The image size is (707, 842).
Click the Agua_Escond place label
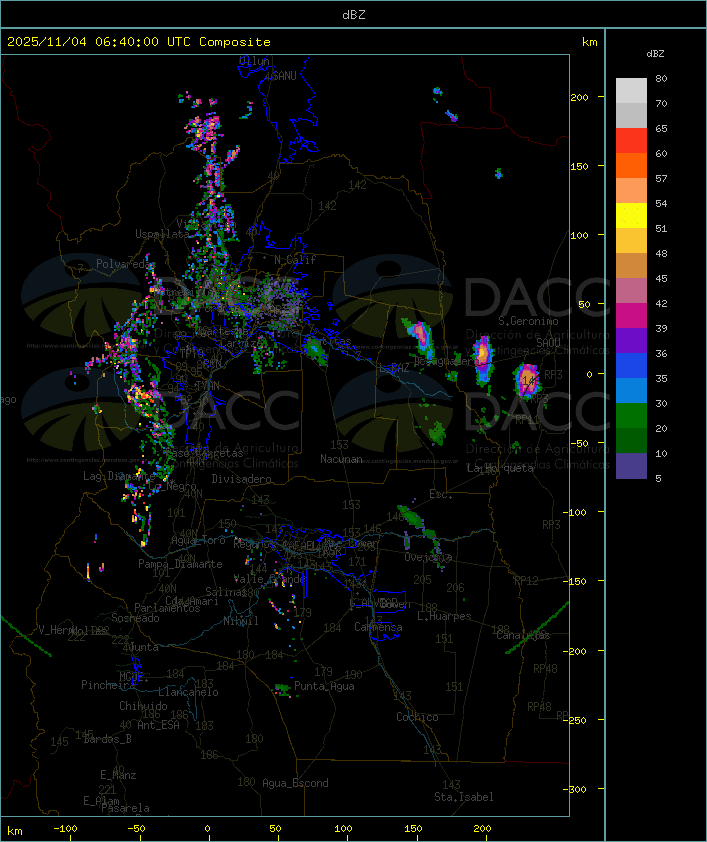[295, 783]
